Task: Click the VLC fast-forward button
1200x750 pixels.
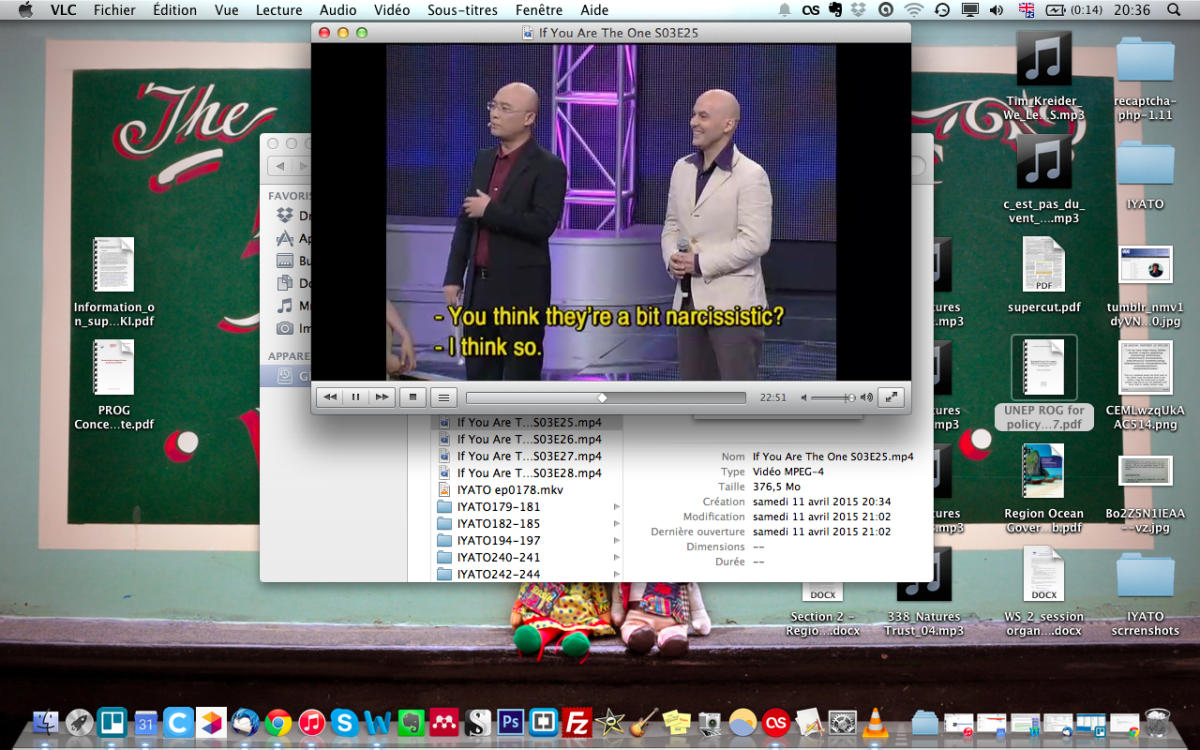Action: (381, 397)
